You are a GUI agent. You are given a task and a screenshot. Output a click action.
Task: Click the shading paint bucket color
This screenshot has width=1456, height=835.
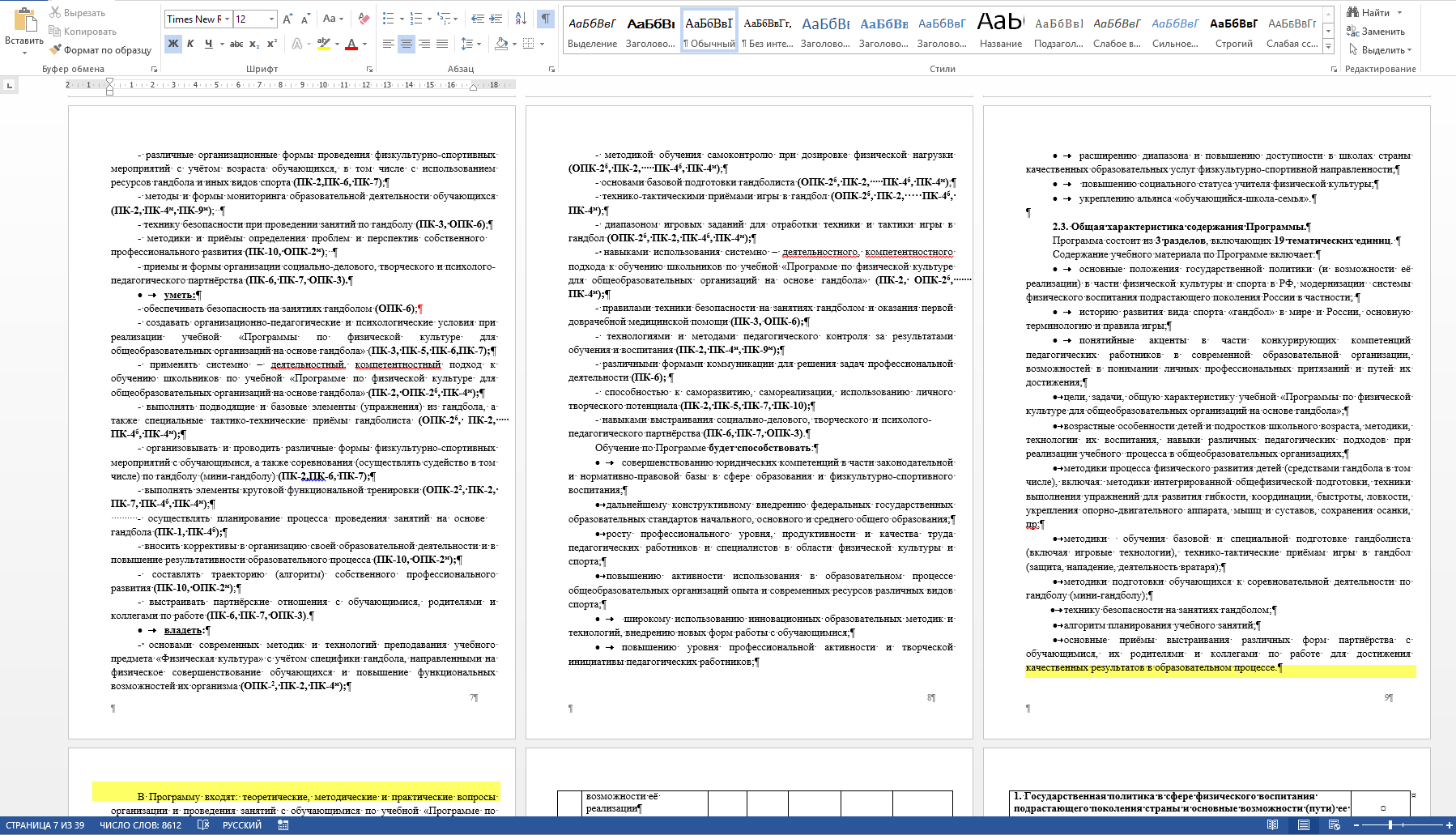pyautogui.click(x=501, y=44)
